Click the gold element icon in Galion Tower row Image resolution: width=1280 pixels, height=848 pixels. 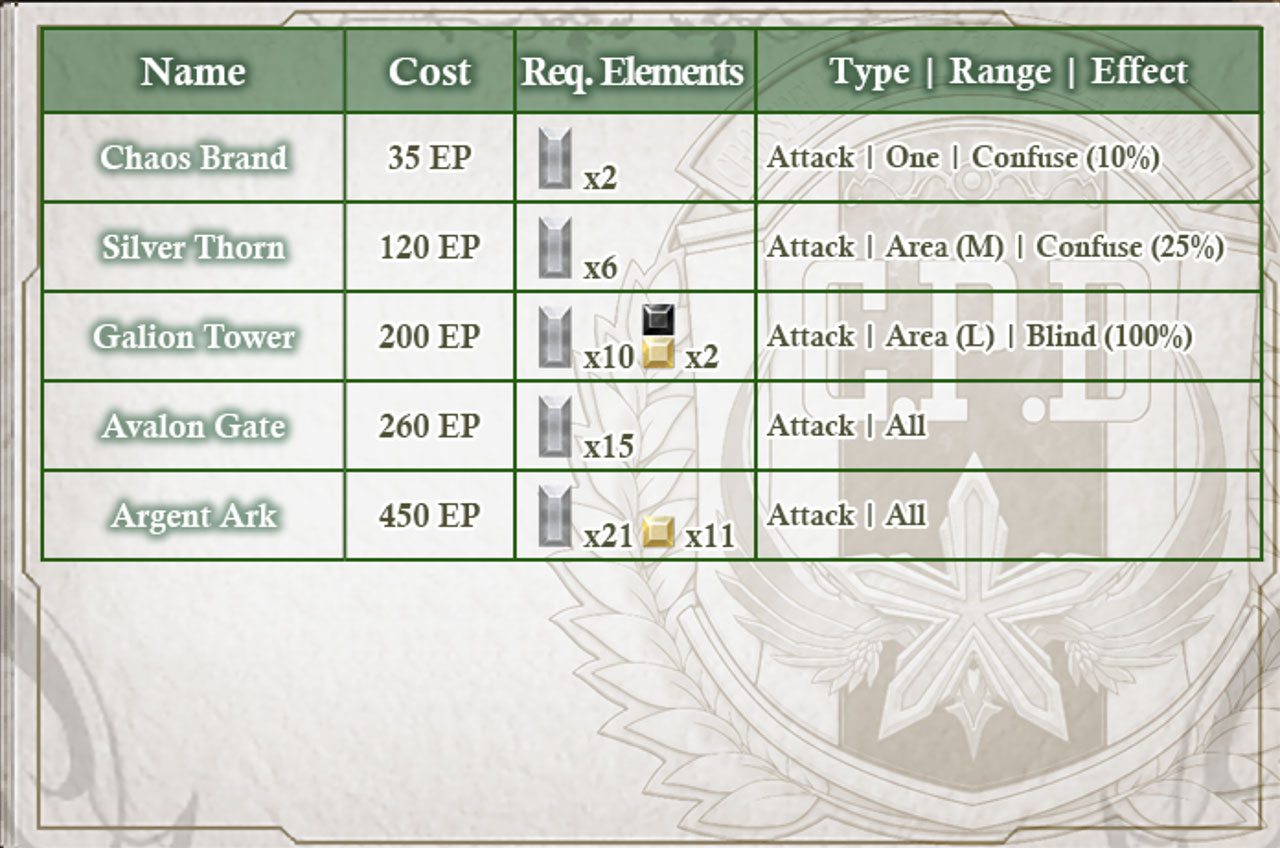click(x=658, y=352)
